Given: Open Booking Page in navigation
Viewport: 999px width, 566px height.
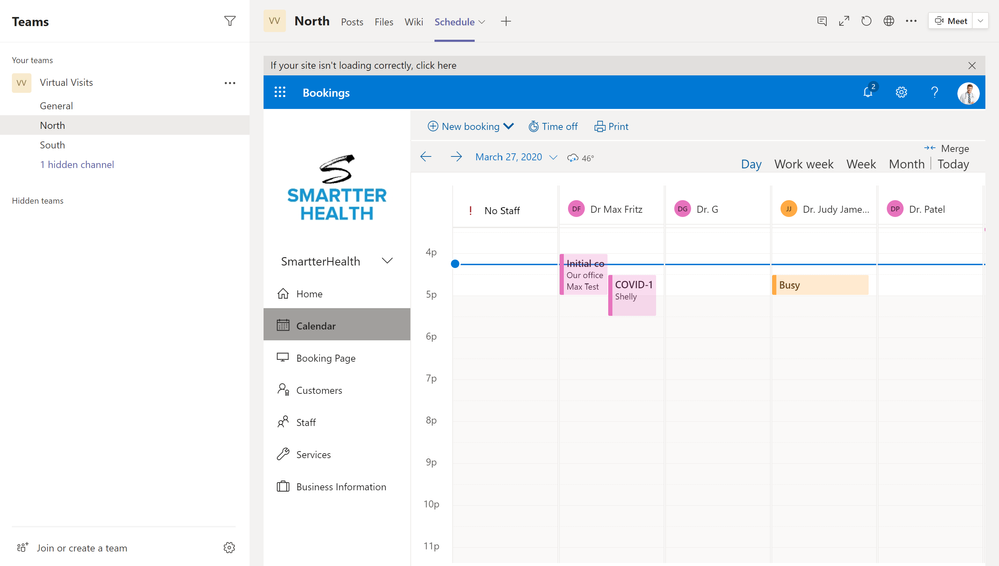Looking at the screenshot, I should click(337, 358).
